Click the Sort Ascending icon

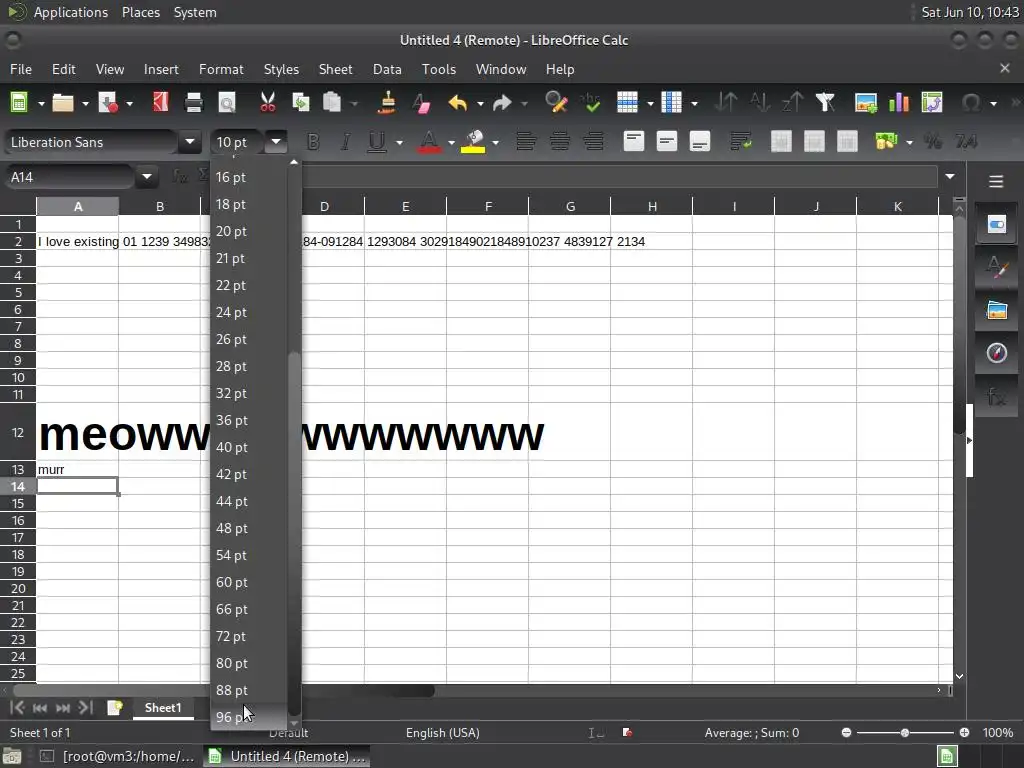[x=760, y=103]
